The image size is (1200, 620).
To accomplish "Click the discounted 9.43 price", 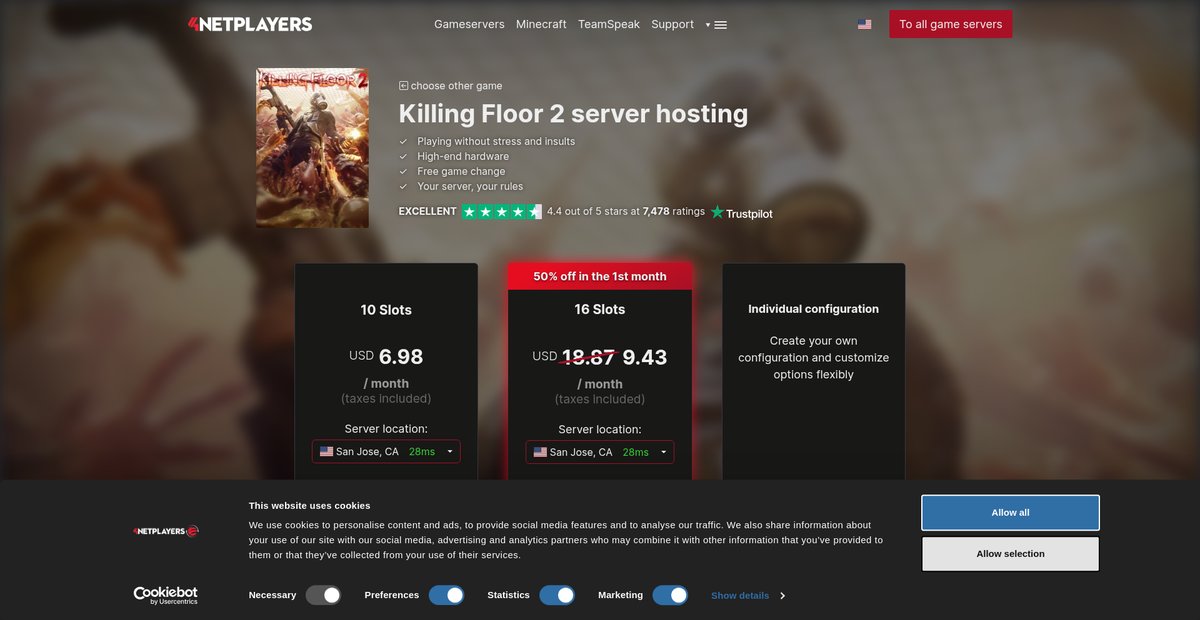I will 645,357.
